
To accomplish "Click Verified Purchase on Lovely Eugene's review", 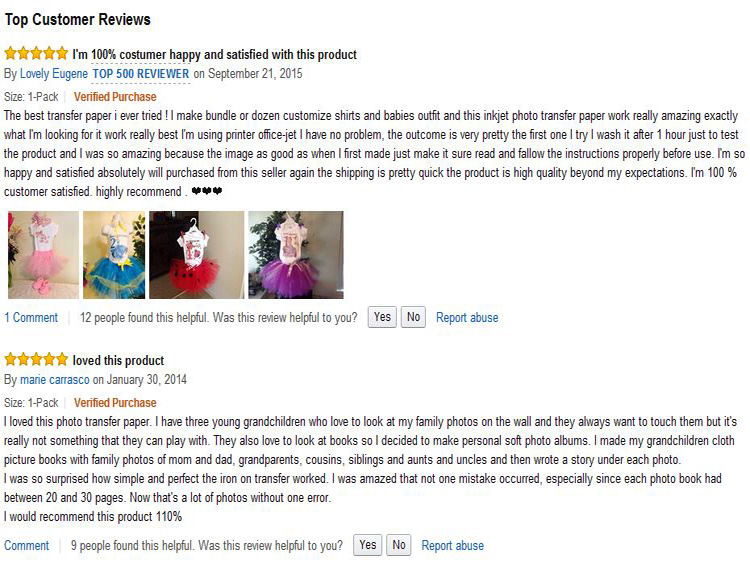I will [115, 97].
